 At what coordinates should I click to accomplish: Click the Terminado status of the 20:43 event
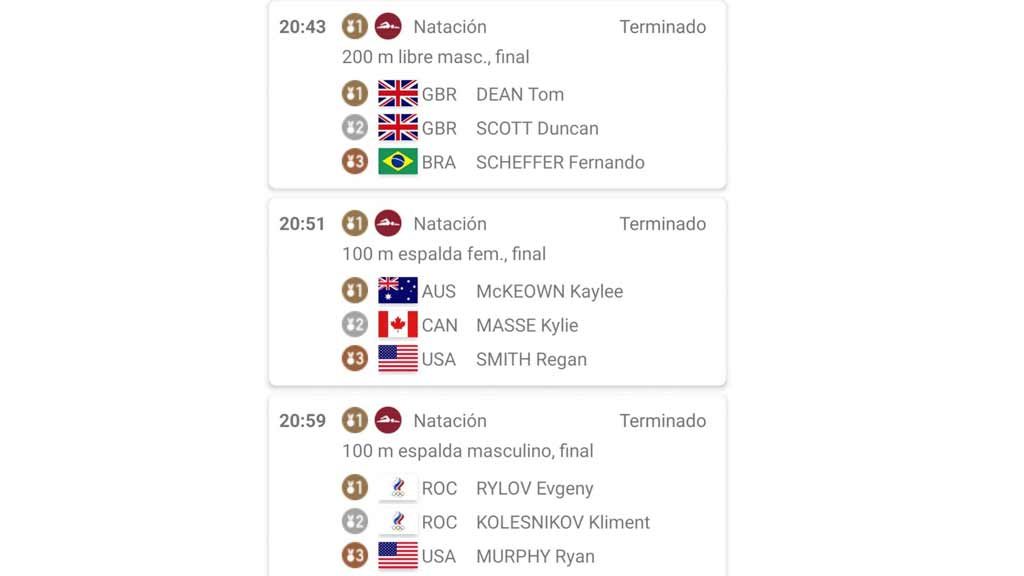pos(662,27)
